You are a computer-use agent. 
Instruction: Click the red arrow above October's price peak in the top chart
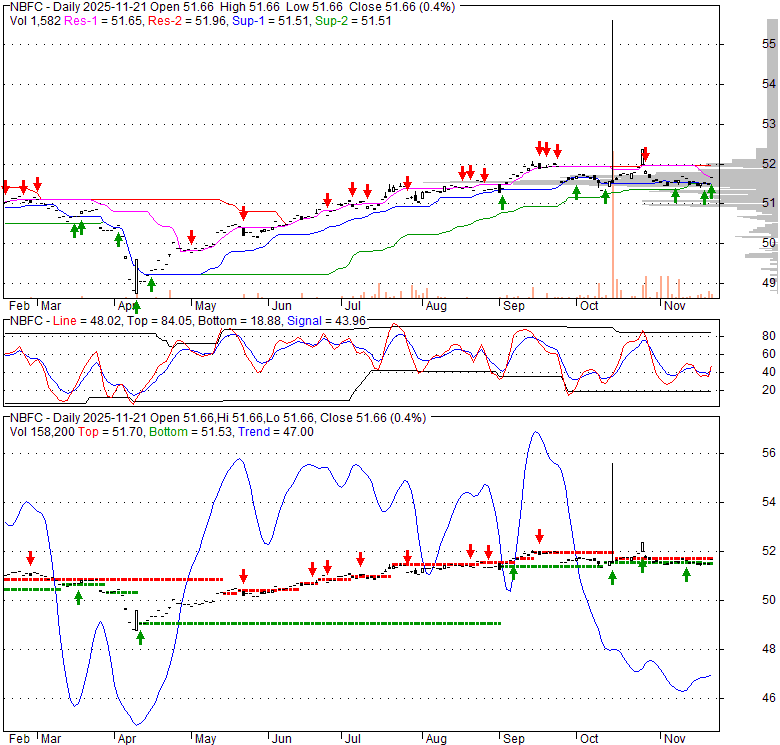[645, 155]
